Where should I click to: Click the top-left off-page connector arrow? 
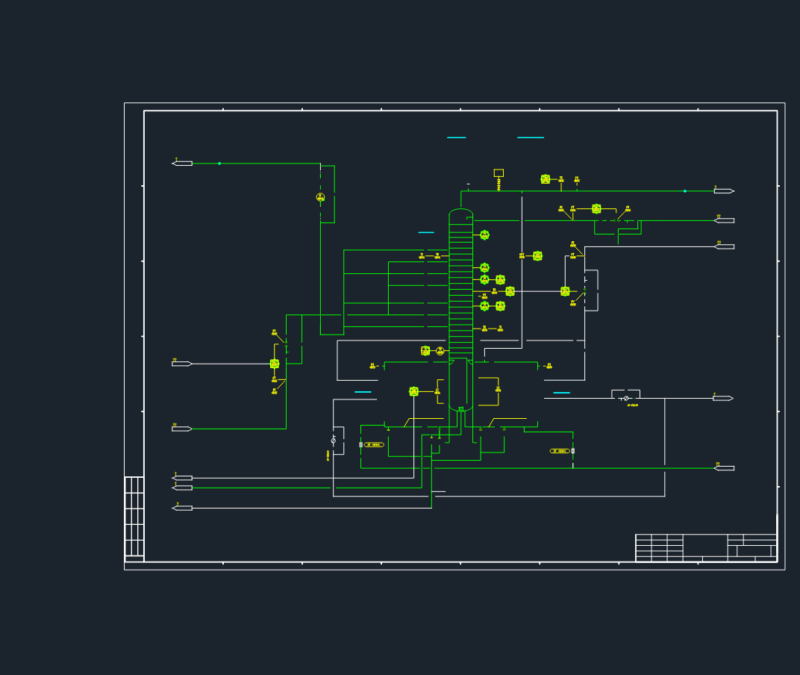182,163
